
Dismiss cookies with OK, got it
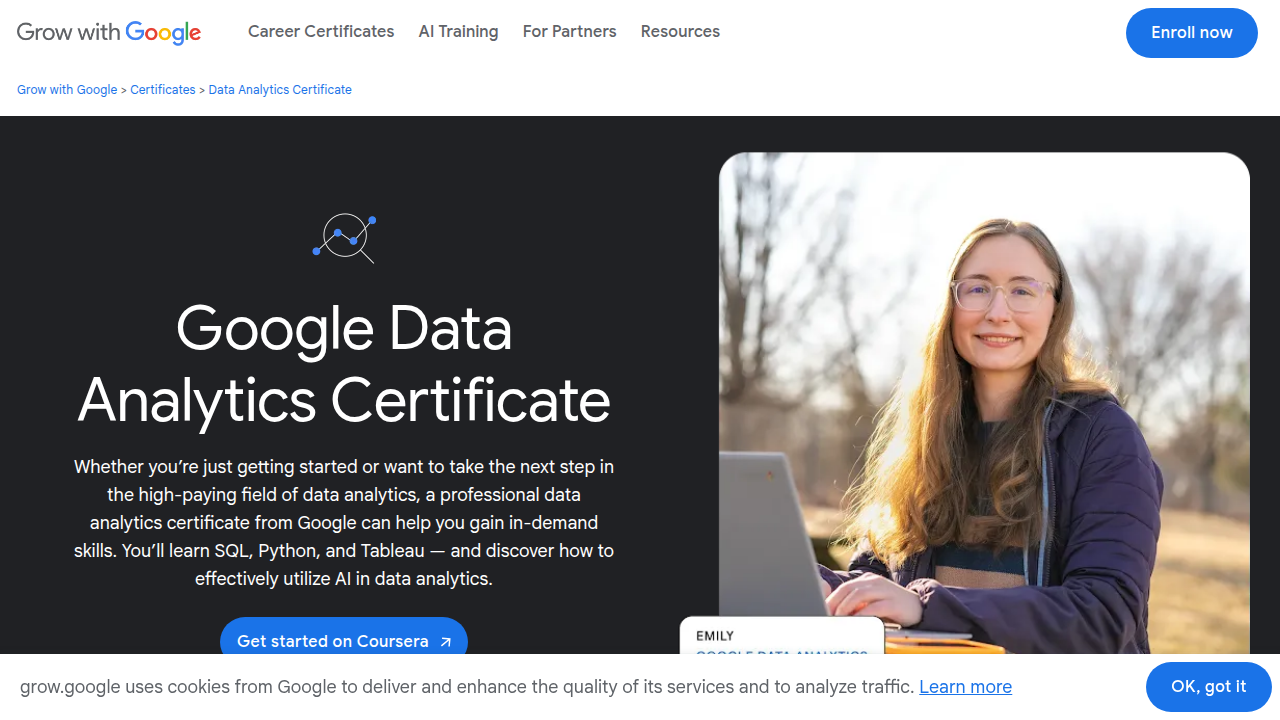(1208, 687)
